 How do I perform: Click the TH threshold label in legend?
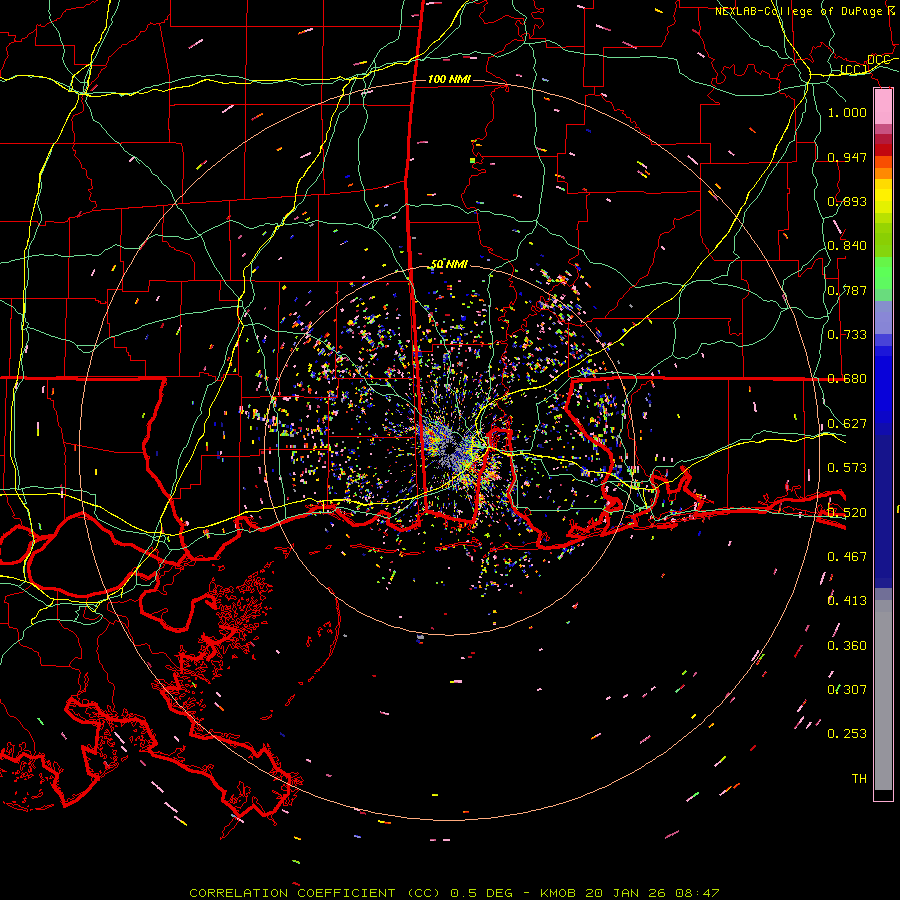pos(859,779)
